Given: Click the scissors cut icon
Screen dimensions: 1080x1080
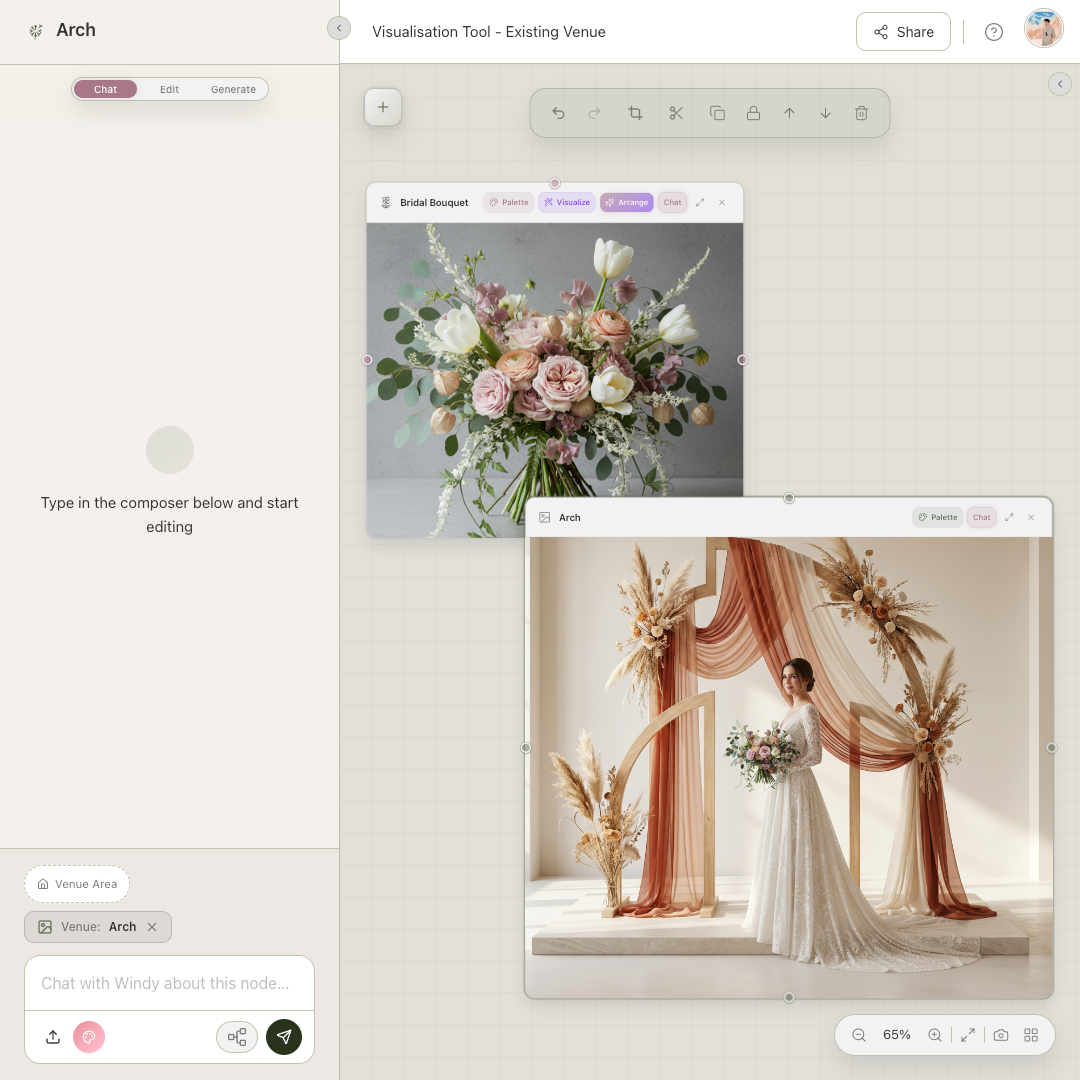Looking at the screenshot, I should tap(676, 113).
